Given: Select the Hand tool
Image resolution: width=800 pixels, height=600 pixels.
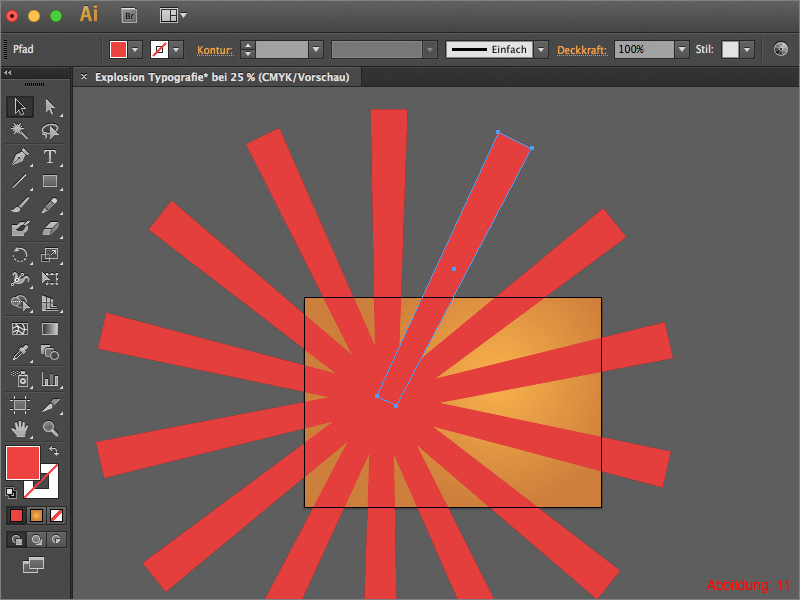Looking at the screenshot, I should coord(20,429).
